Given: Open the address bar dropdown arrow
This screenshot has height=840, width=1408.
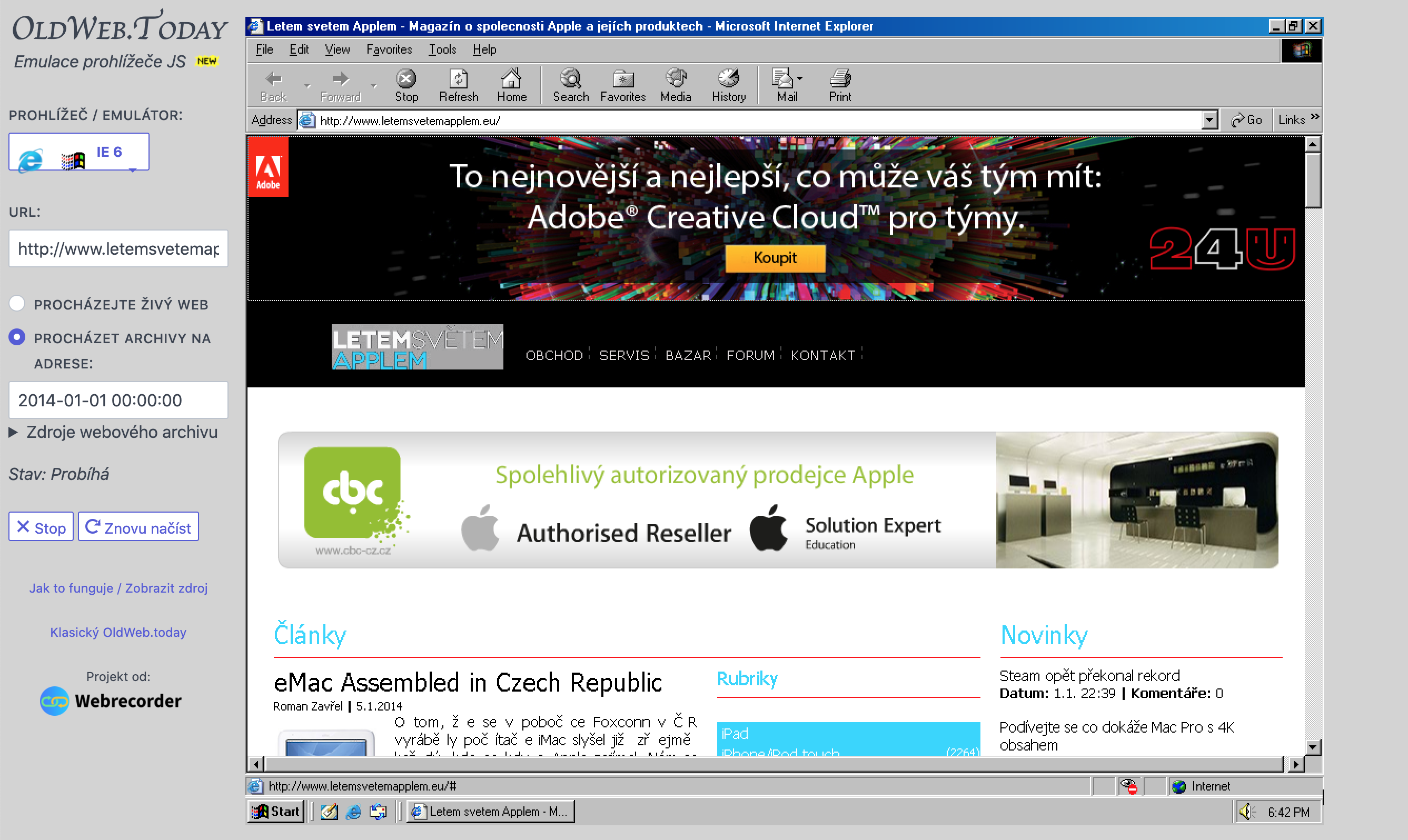Looking at the screenshot, I should tap(1209, 120).
